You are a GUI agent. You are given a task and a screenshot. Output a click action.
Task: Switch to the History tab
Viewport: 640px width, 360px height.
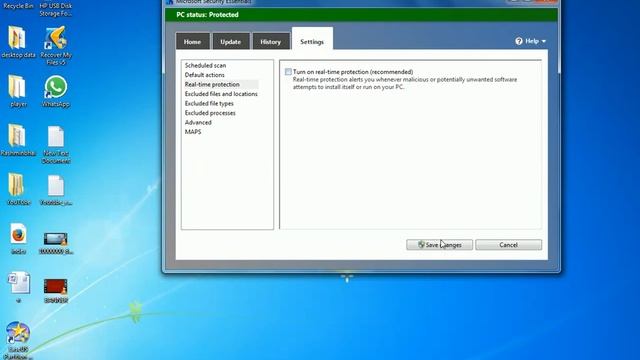click(271, 42)
